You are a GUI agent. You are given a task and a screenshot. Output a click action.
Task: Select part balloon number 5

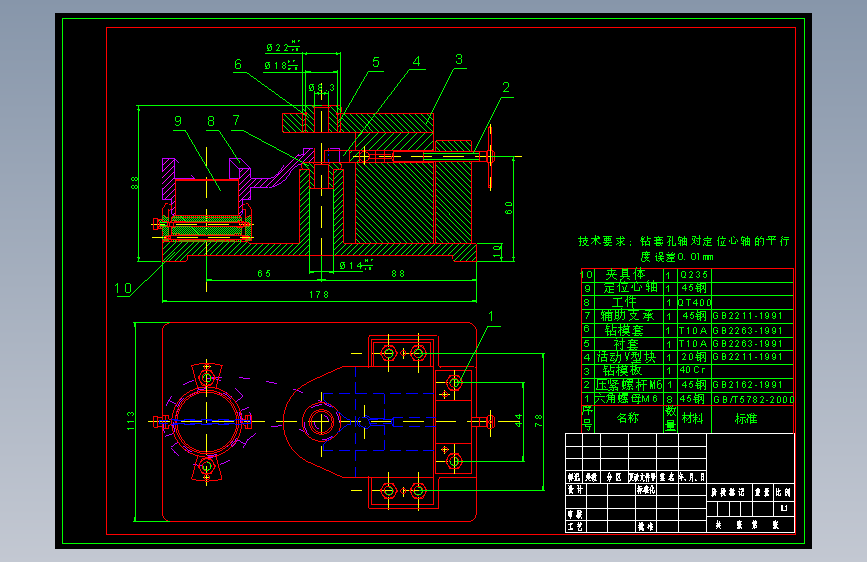[376, 63]
